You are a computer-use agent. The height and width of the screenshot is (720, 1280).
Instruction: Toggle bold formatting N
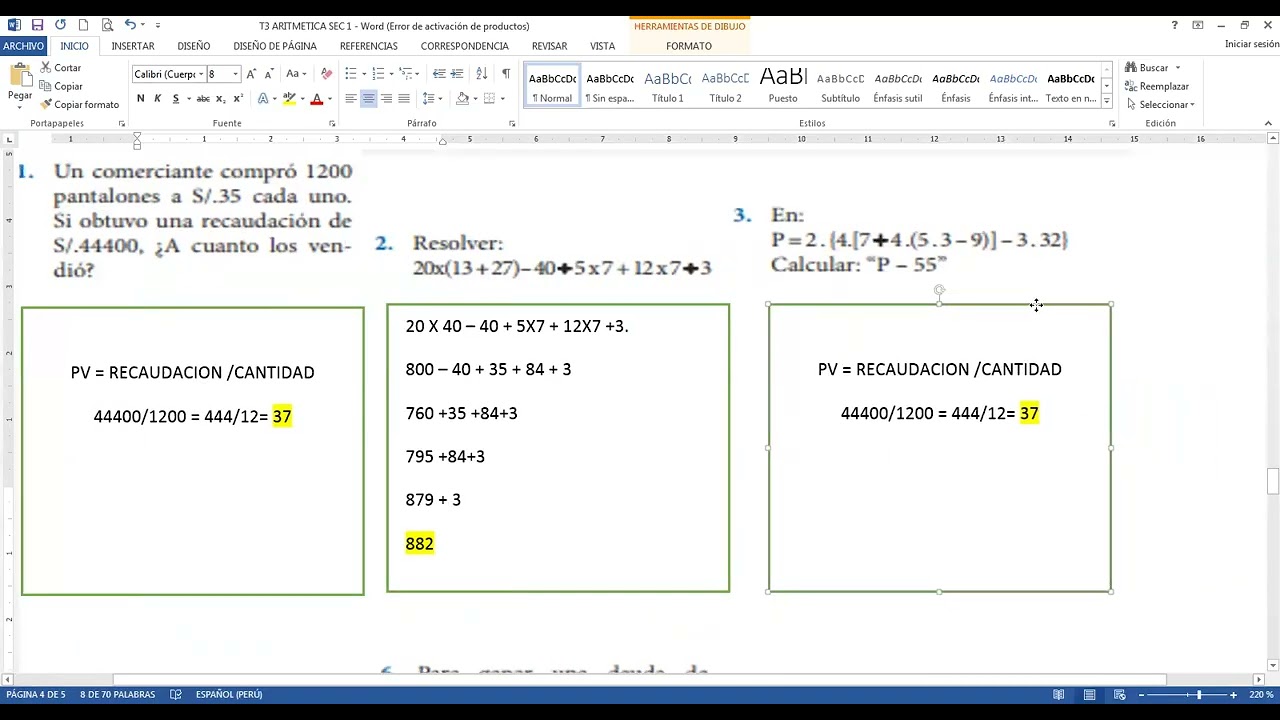140,98
